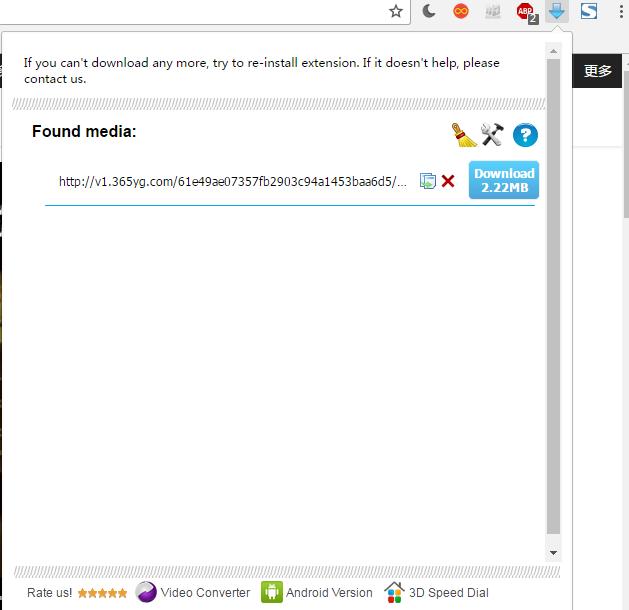
Task: Clear the found media list with broom
Action: pyautogui.click(x=464, y=135)
